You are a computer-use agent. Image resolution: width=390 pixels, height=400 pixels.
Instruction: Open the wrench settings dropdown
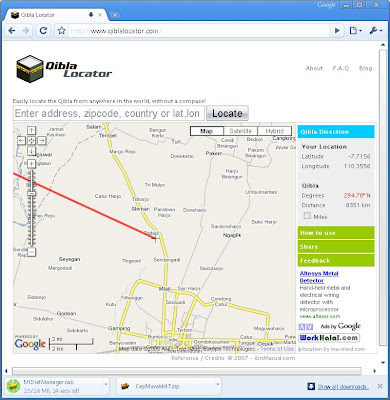375,31
